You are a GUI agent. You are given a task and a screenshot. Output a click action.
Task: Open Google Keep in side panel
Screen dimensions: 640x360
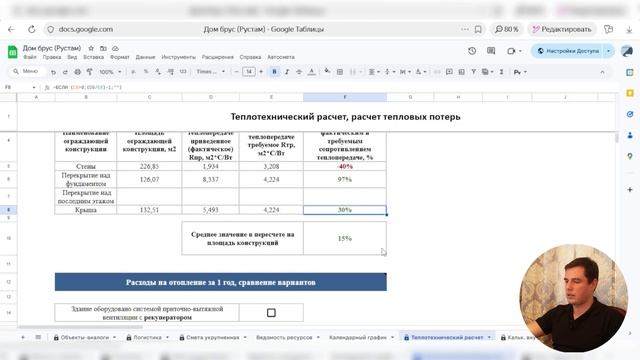click(630, 93)
